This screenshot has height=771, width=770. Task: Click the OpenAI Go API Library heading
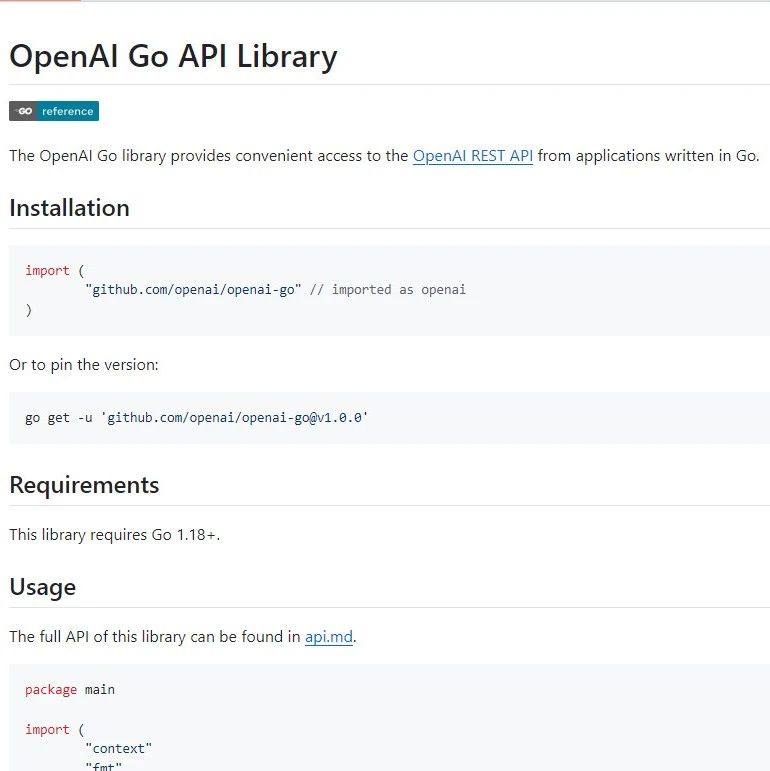coord(173,56)
